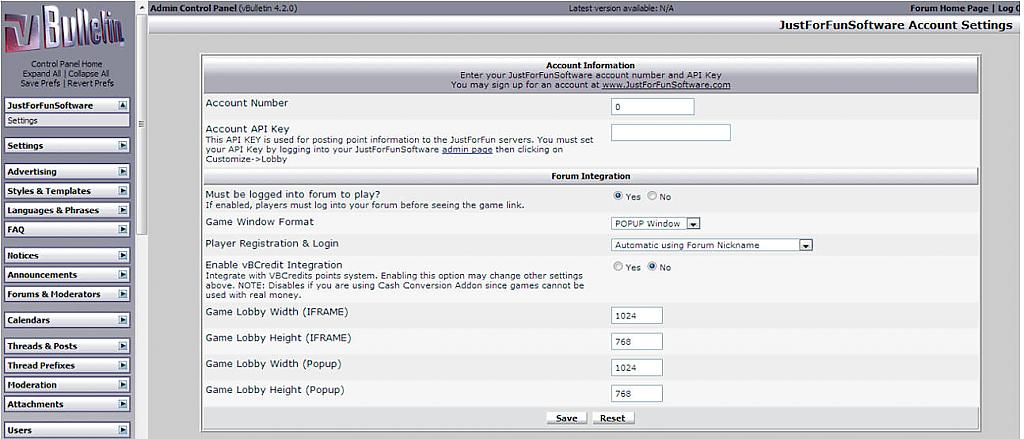Open Player Registration & Login dropdown
The image size is (1024, 439).
tap(712, 245)
